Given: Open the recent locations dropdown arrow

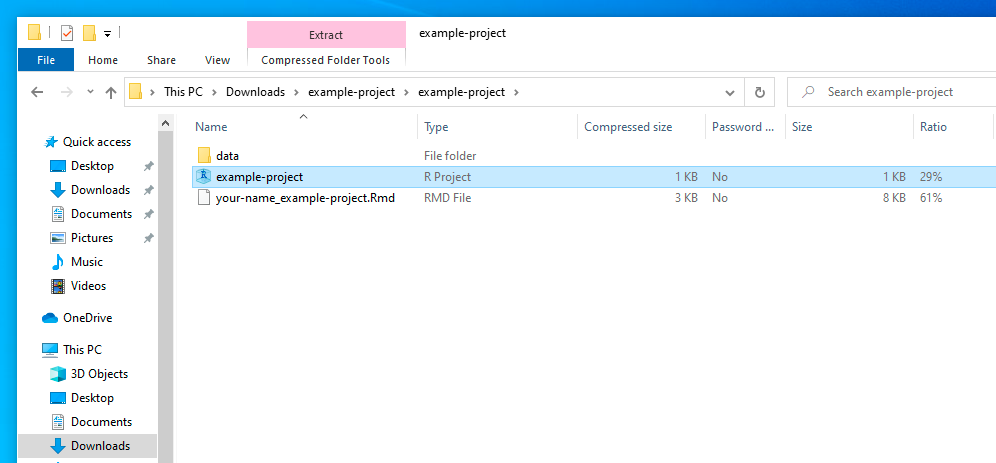Looking at the screenshot, I should (x=88, y=92).
